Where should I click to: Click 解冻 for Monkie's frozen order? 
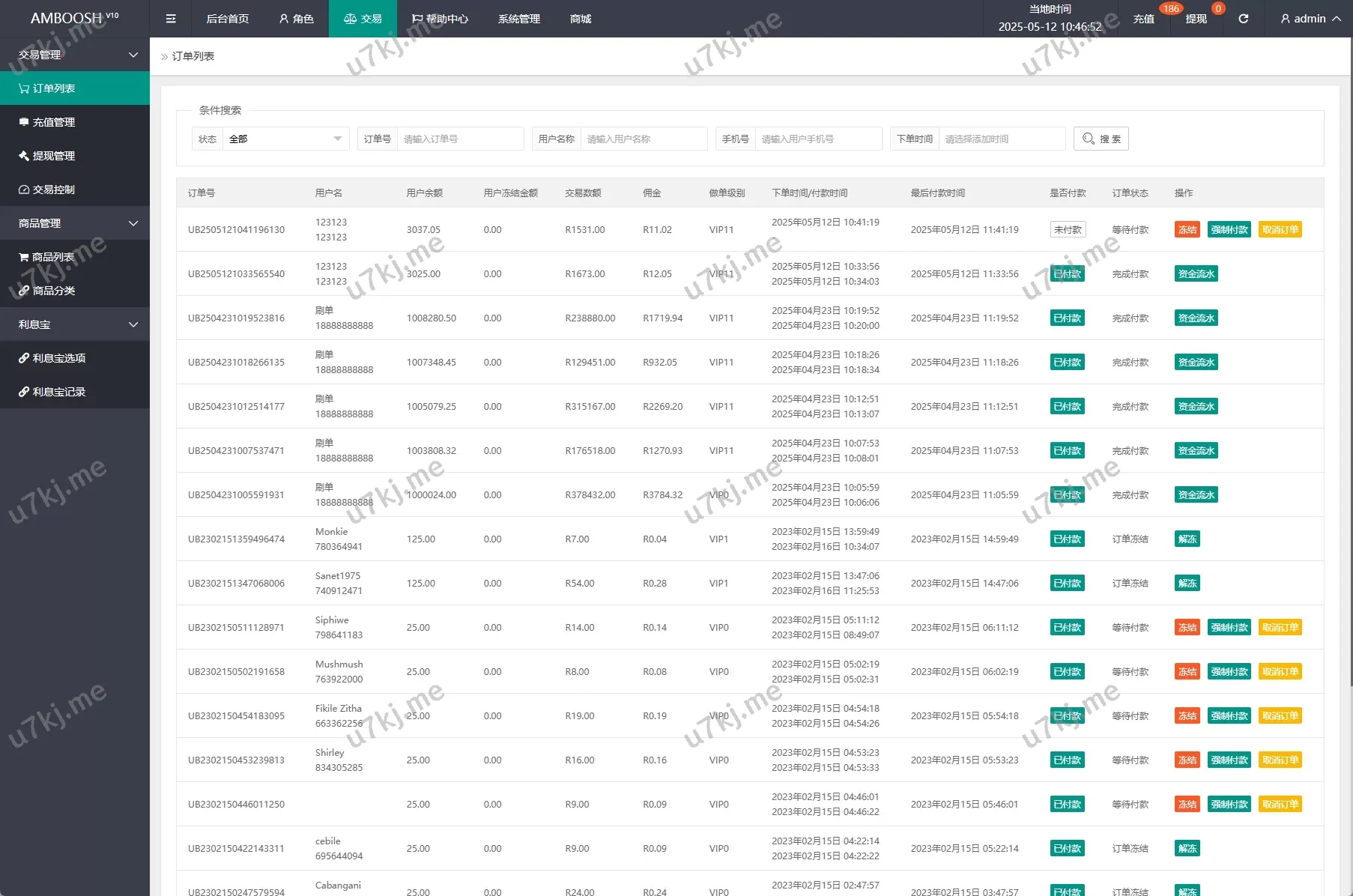1187,539
